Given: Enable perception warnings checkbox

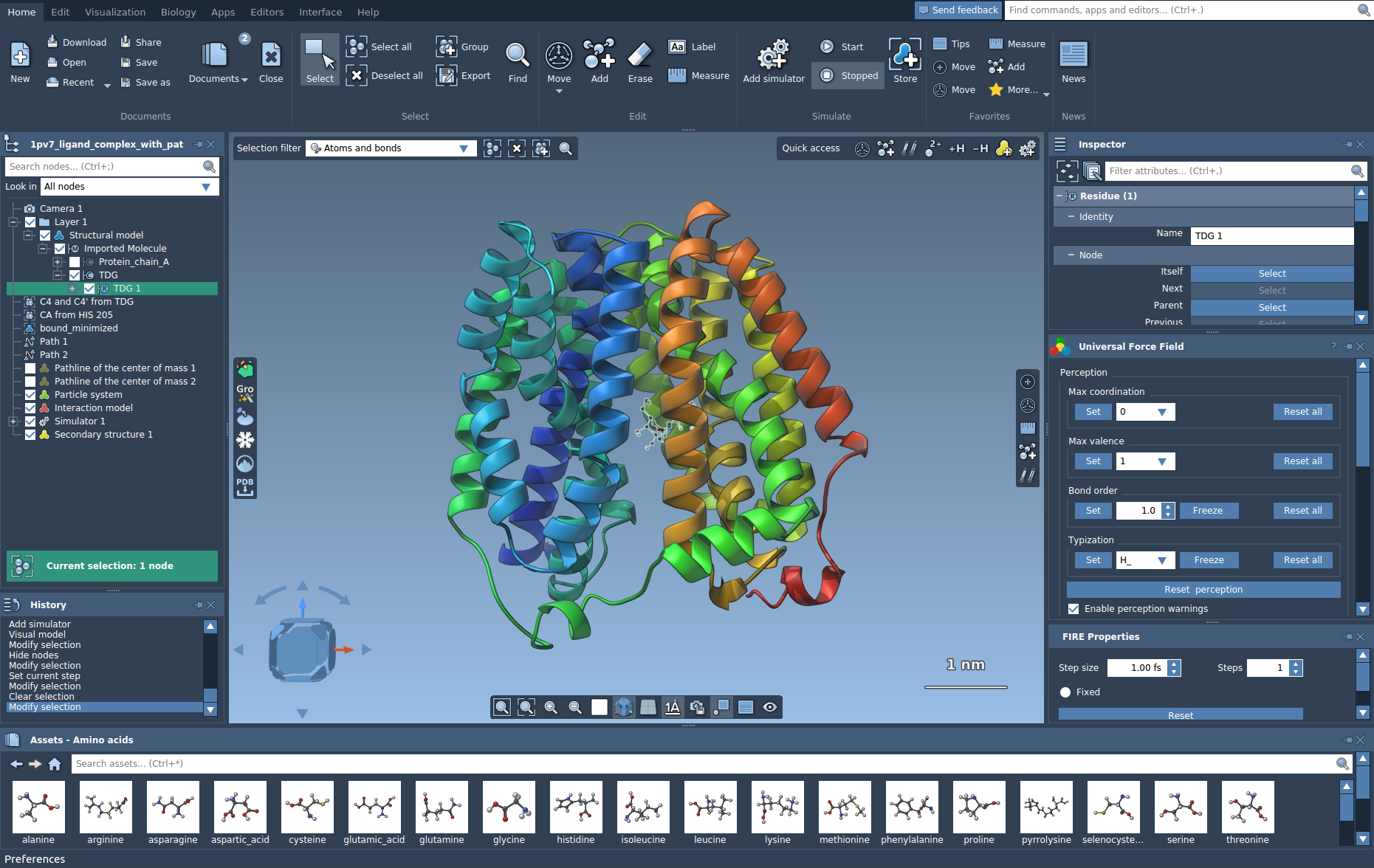Looking at the screenshot, I should pyautogui.click(x=1074, y=608).
